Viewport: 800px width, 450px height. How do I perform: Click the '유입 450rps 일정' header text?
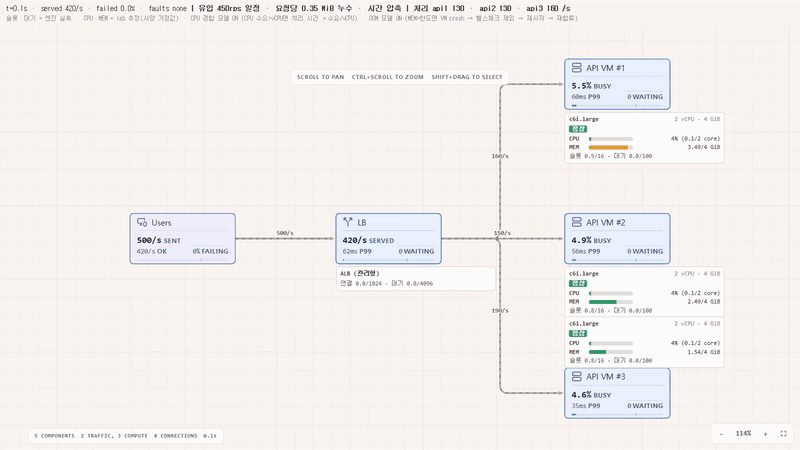[229, 8]
